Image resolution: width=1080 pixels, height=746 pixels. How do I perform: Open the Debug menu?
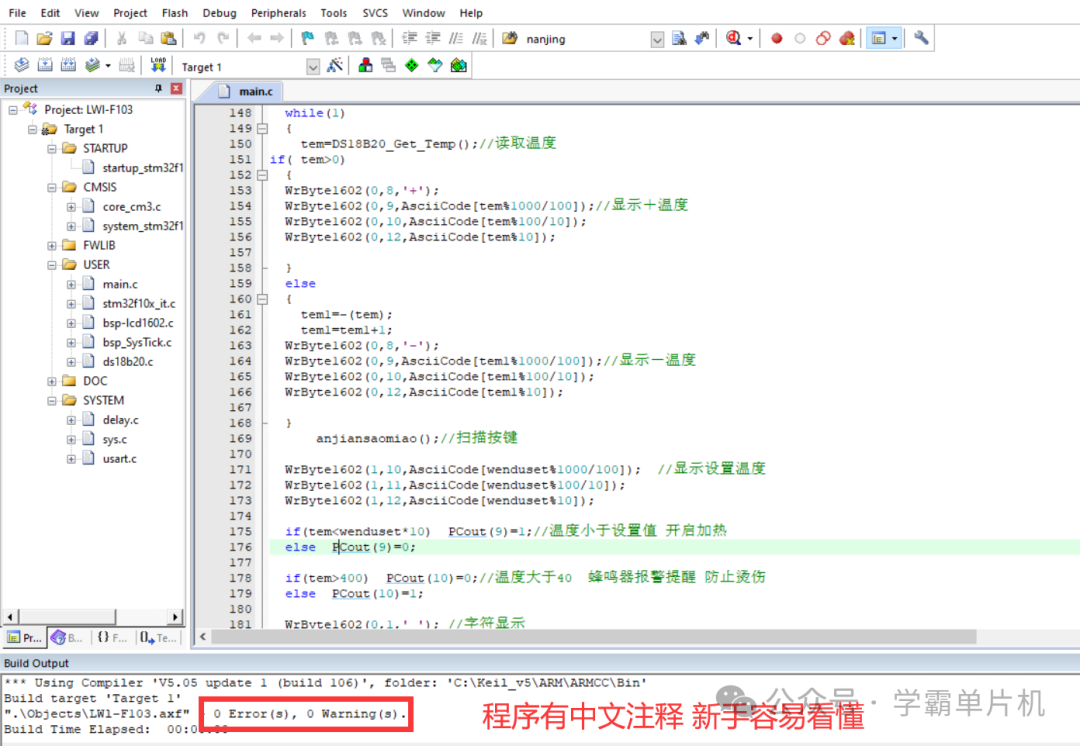[220, 12]
